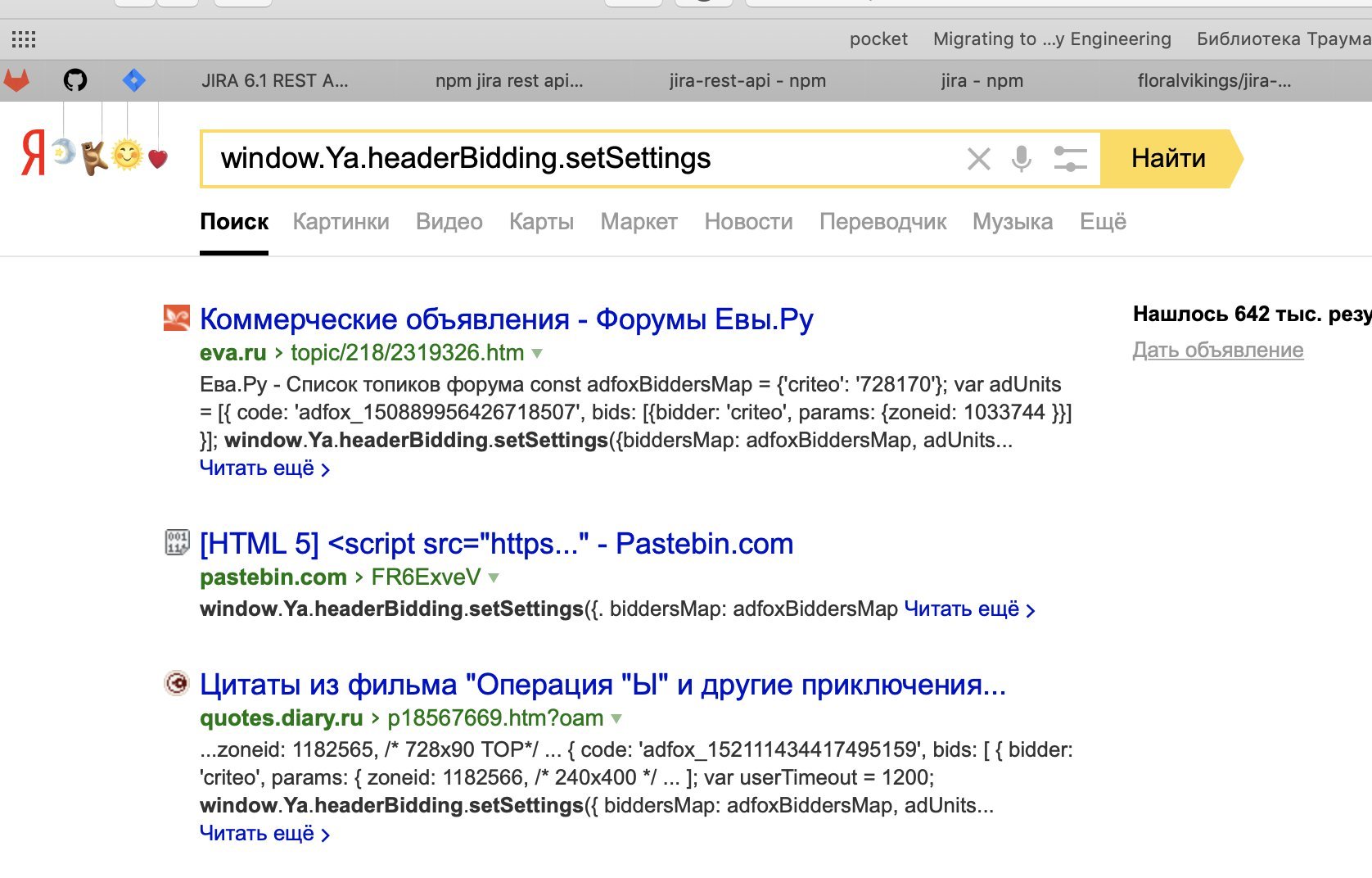Screen dimensions: 1372x878
Task: Select the Карты tab
Action: 541,222
